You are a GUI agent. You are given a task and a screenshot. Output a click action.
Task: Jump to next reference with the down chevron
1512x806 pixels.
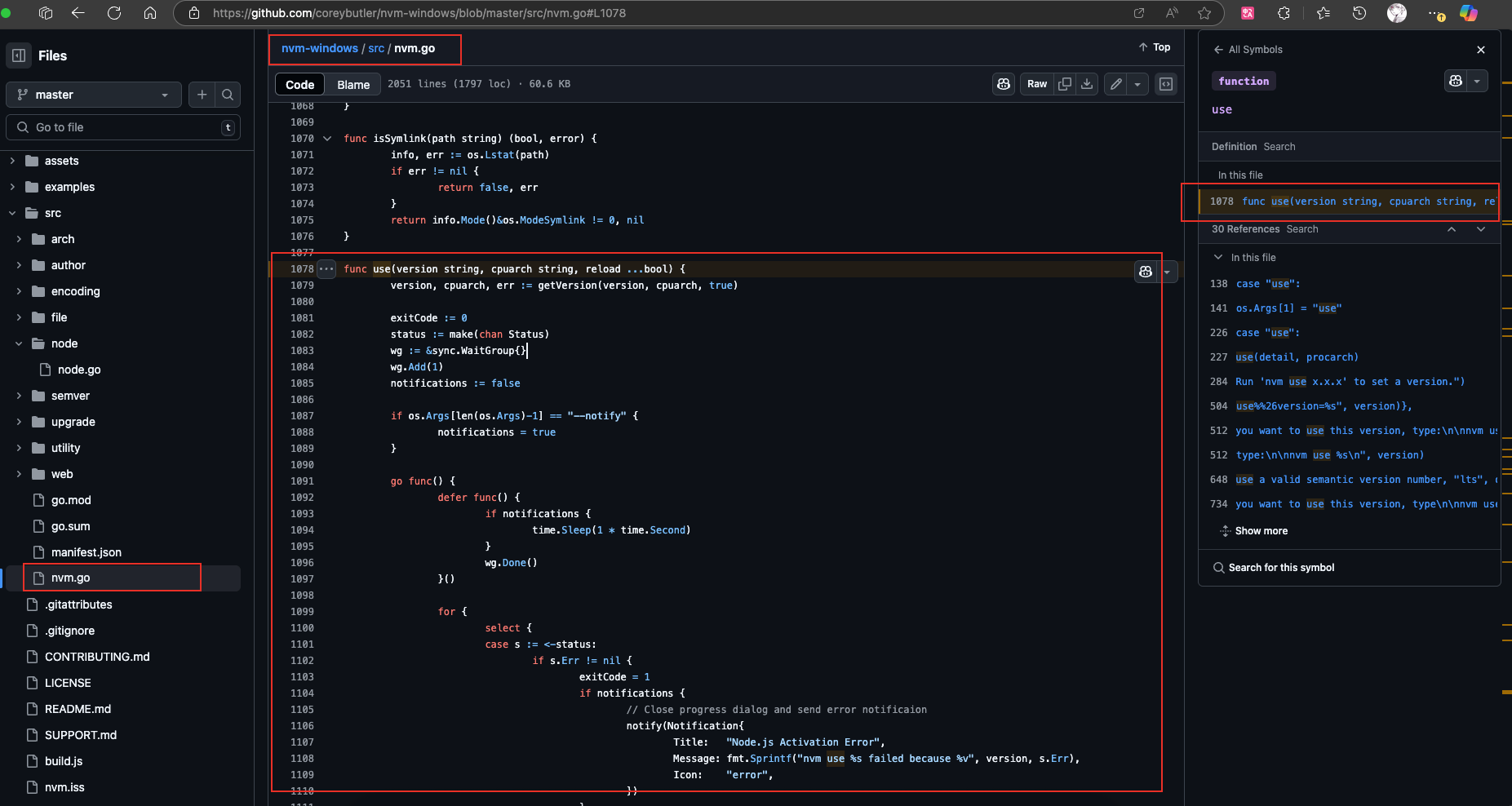pos(1480,229)
